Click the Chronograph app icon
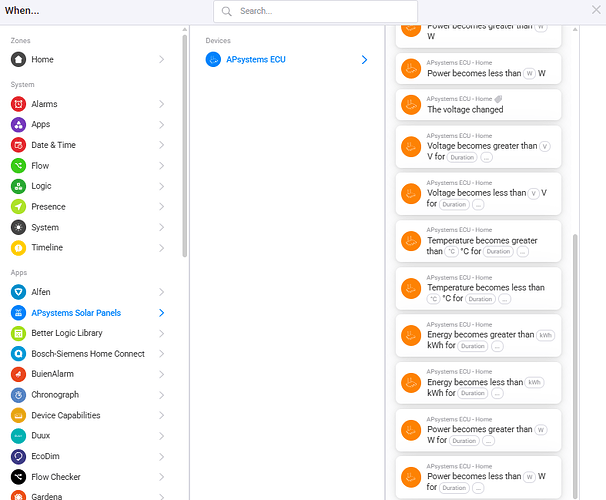Viewport: 606px width, 500px height. pyautogui.click(x=18, y=395)
